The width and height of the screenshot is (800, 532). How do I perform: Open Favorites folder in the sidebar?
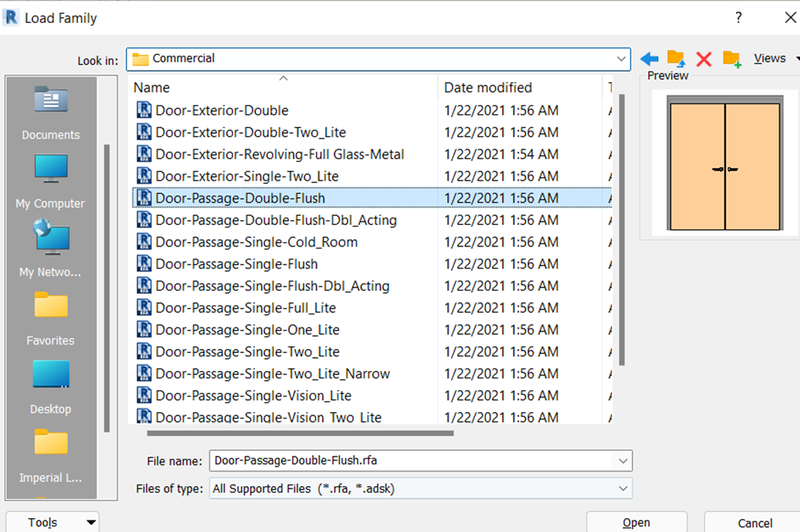[51, 318]
